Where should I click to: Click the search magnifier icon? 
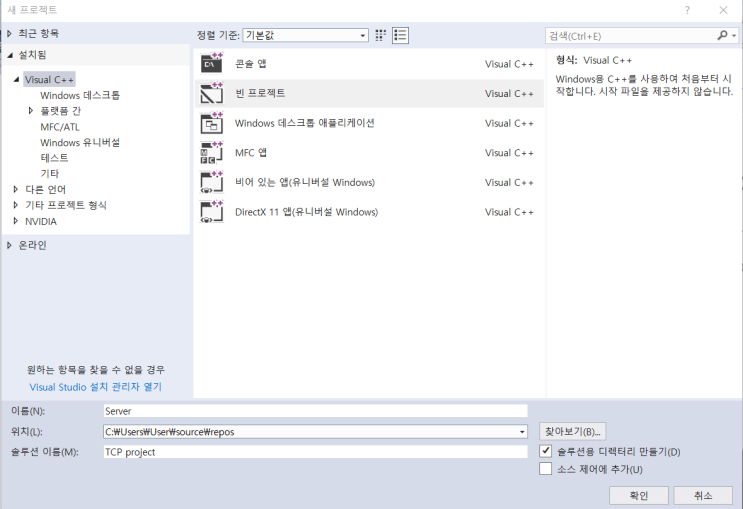(x=722, y=36)
